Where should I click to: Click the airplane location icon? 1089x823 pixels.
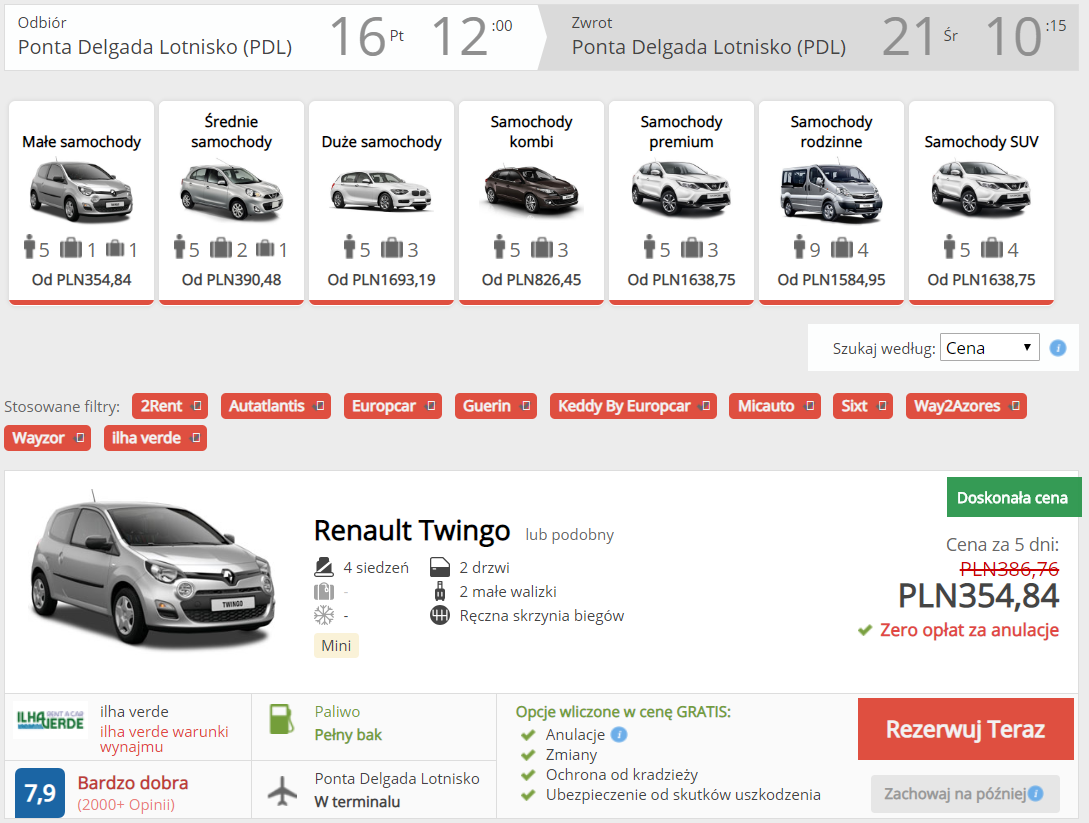coord(282,790)
